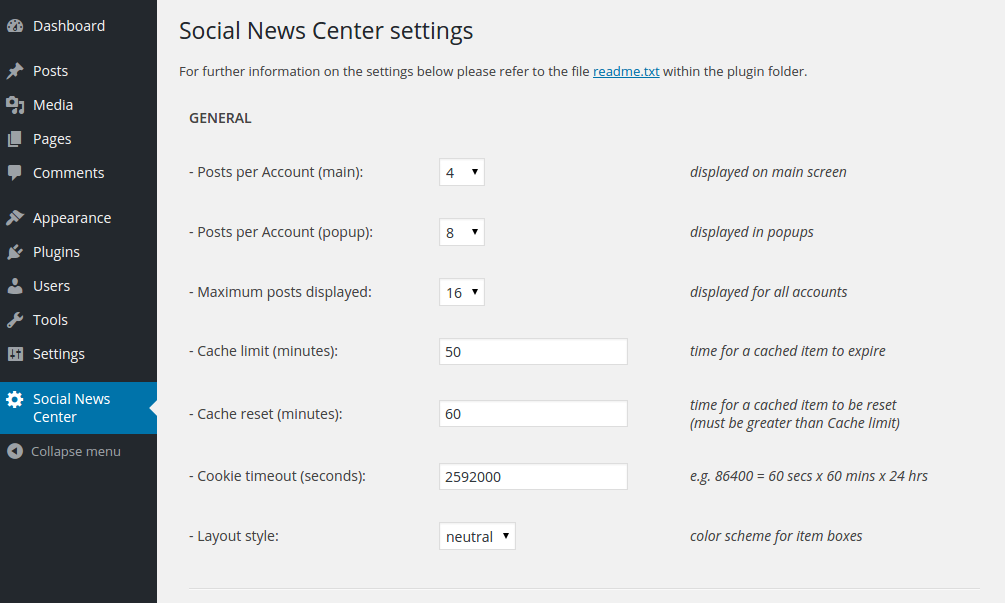This screenshot has width=1005, height=603.
Task: Open Posts per Account (popup) dropdown
Action: point(461,232)
